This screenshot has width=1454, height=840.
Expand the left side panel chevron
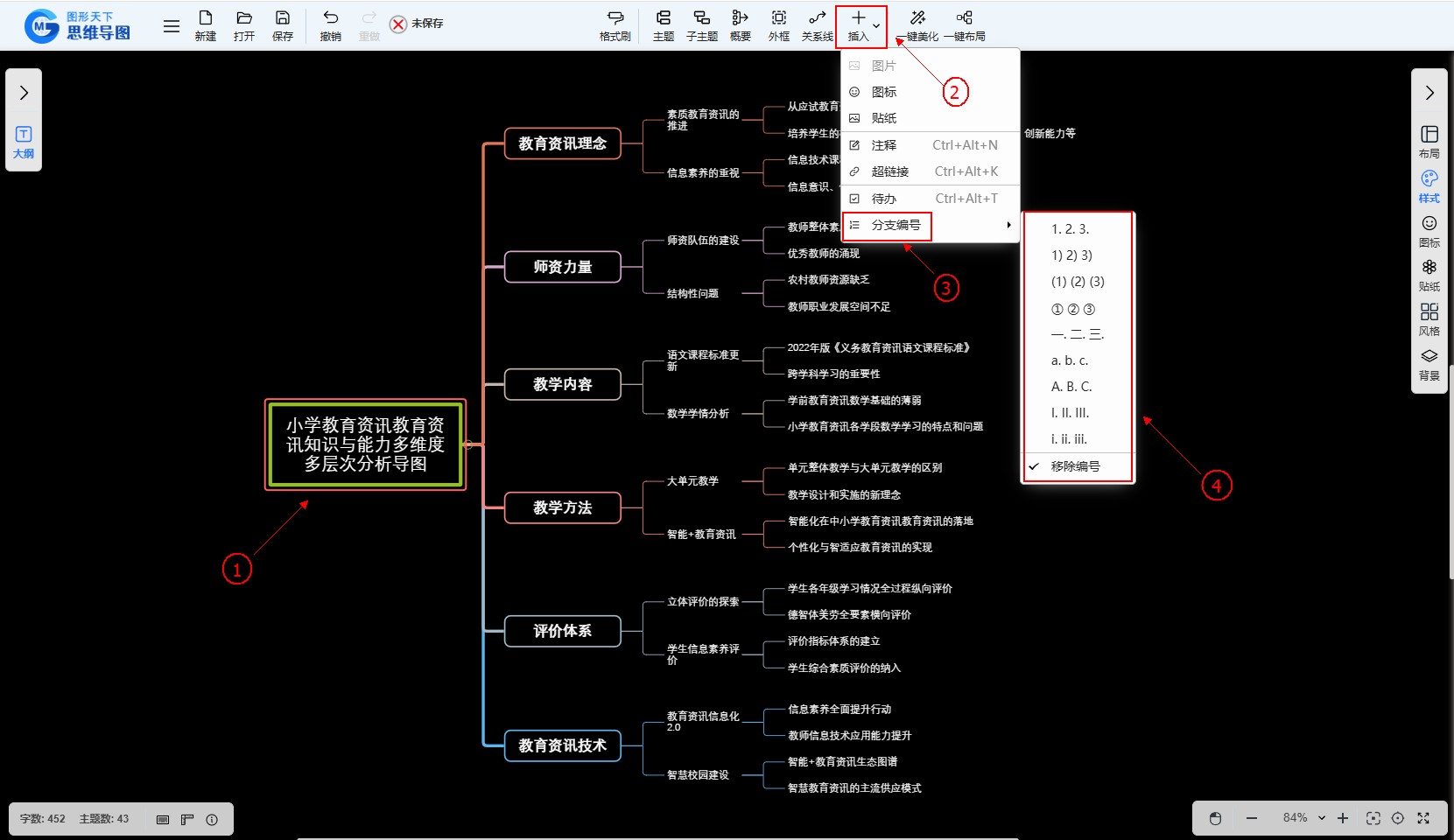24,93
